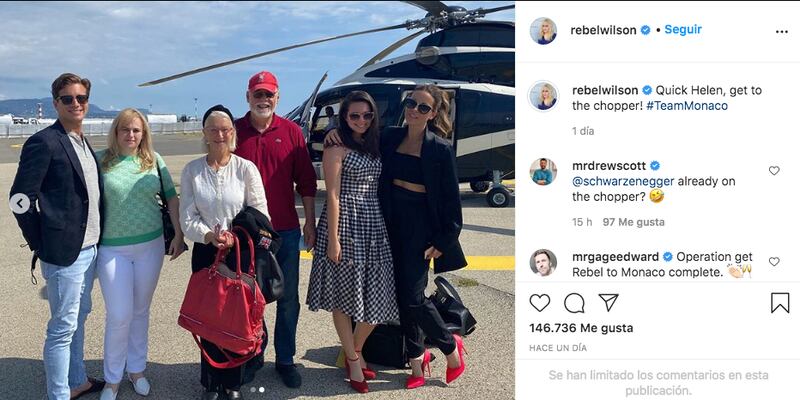Click the mrdrewscott profile avatar
Viewport: 800px width, 400px height.
tap(543, 171)
